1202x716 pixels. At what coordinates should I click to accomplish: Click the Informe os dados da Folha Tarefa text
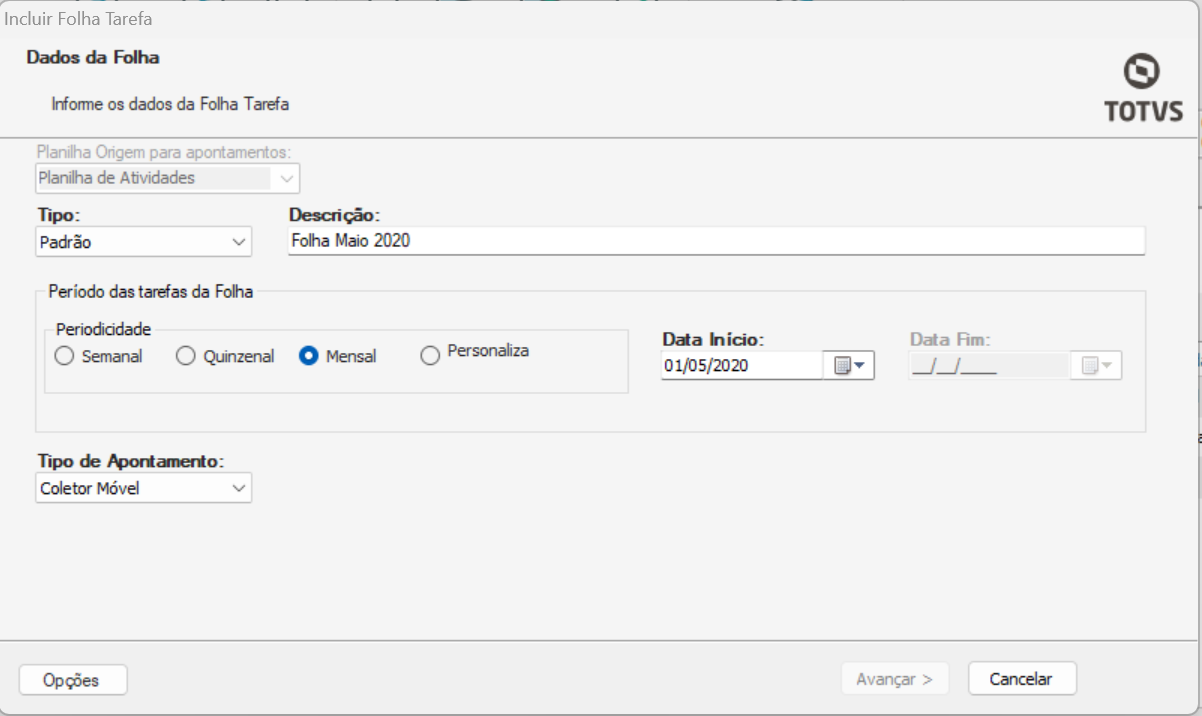(170, 103)
